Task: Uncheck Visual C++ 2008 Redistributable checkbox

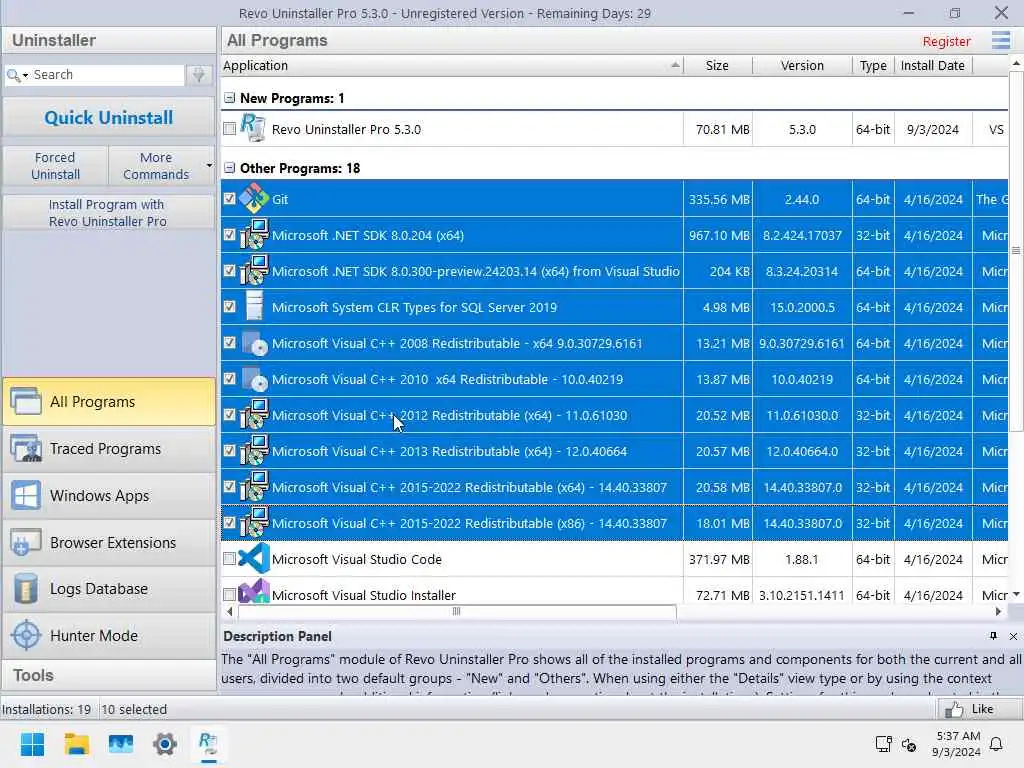Action: point(229,342)
